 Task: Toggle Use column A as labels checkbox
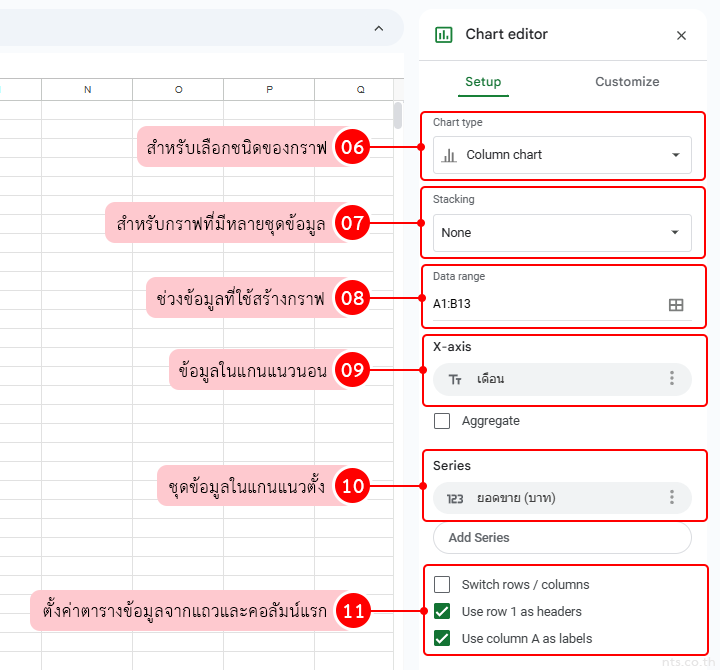[442, 639]
